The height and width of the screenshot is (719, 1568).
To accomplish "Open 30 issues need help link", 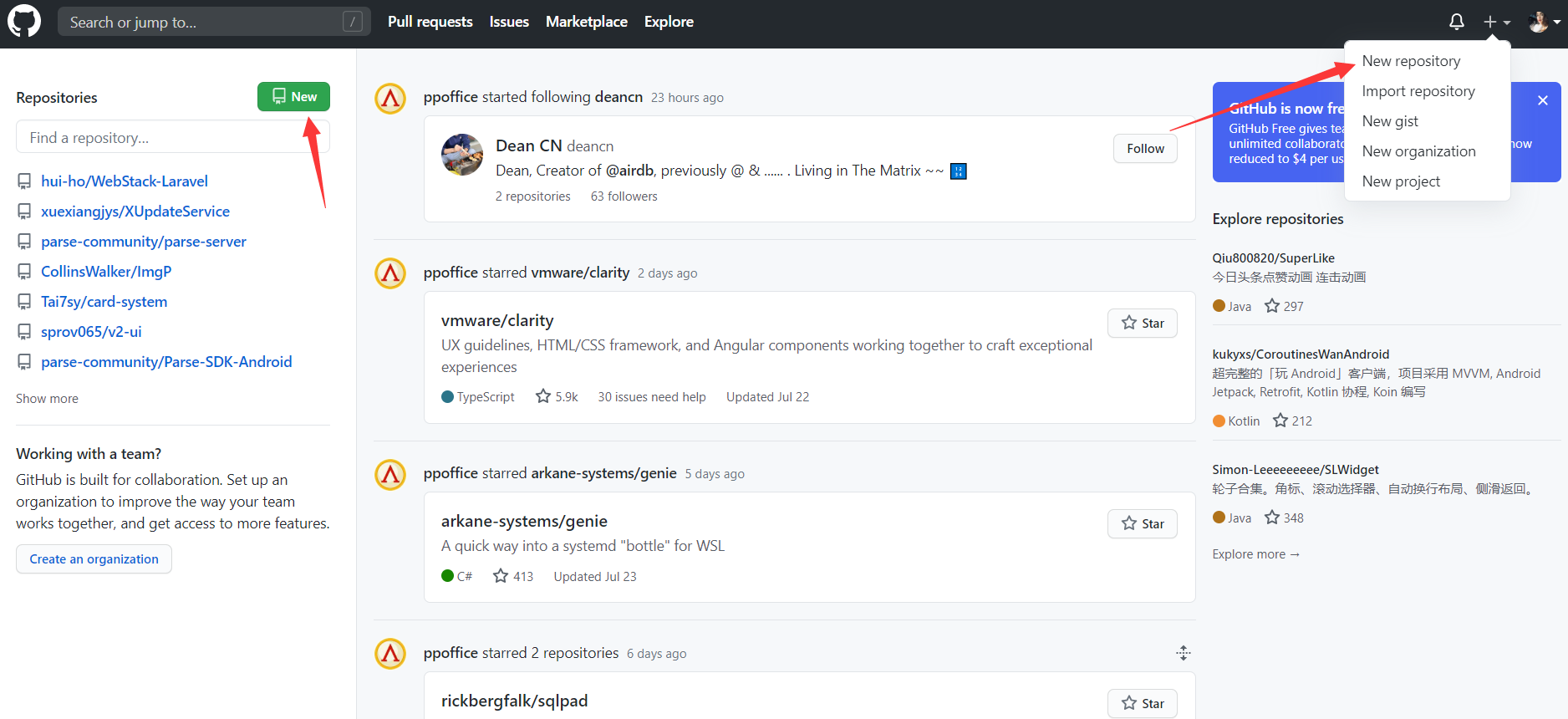I will click(652, 397).
